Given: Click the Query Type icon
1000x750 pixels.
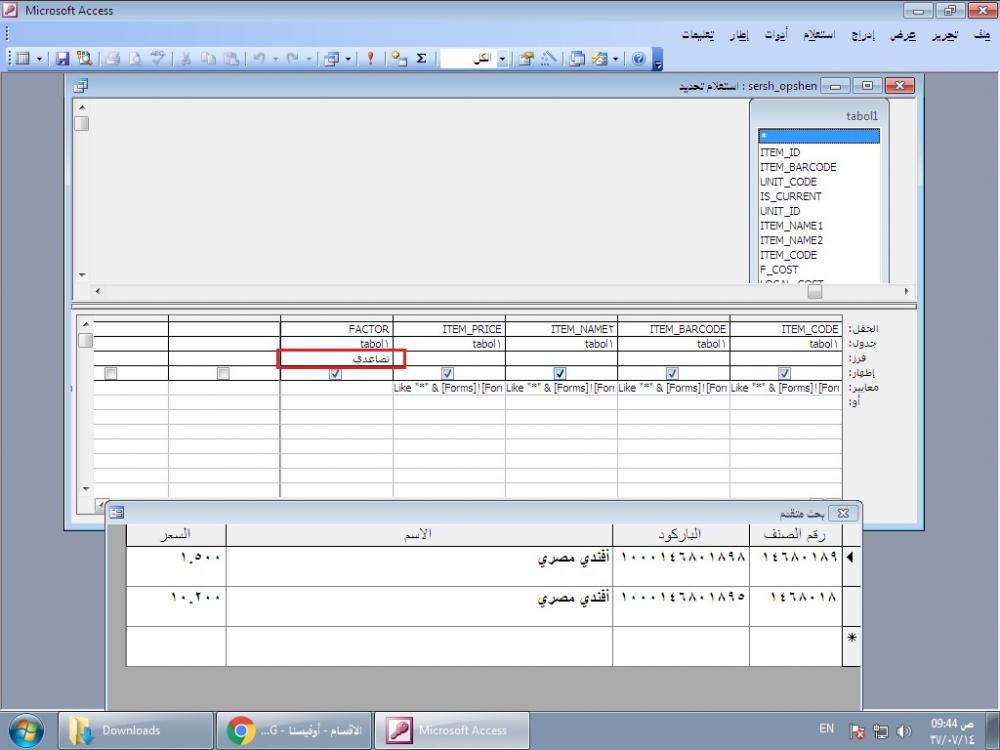Looking at the screenshot, I should tap(332, 59).
